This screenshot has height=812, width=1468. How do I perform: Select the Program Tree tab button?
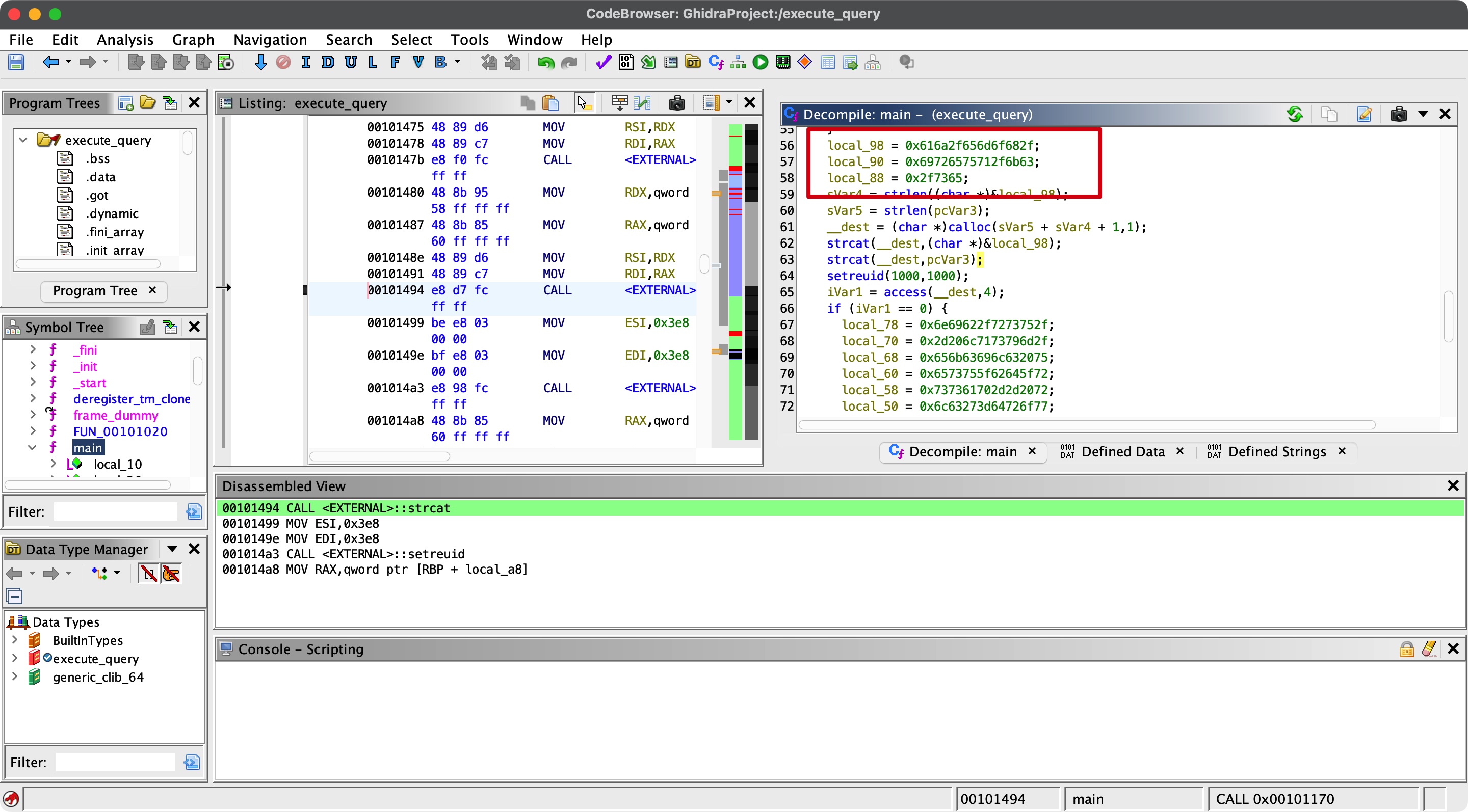pyautogui.click(x=95, y=290)
